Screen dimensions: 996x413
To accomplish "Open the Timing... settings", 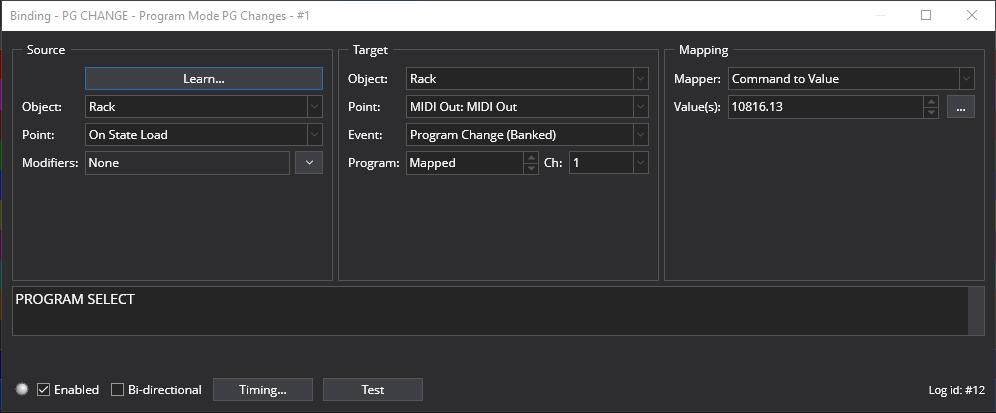I will 262,389.
